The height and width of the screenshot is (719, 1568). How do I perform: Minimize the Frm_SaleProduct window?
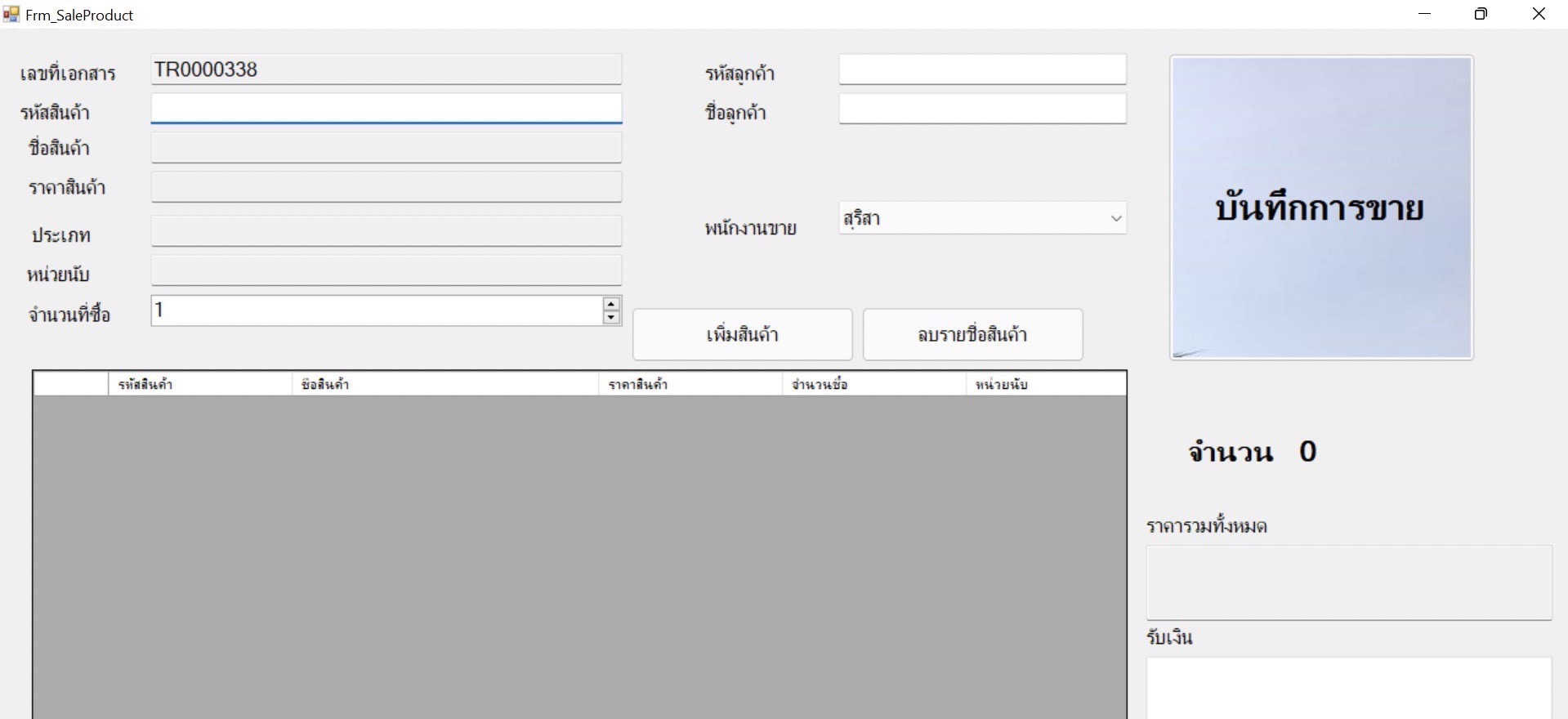1424,14
